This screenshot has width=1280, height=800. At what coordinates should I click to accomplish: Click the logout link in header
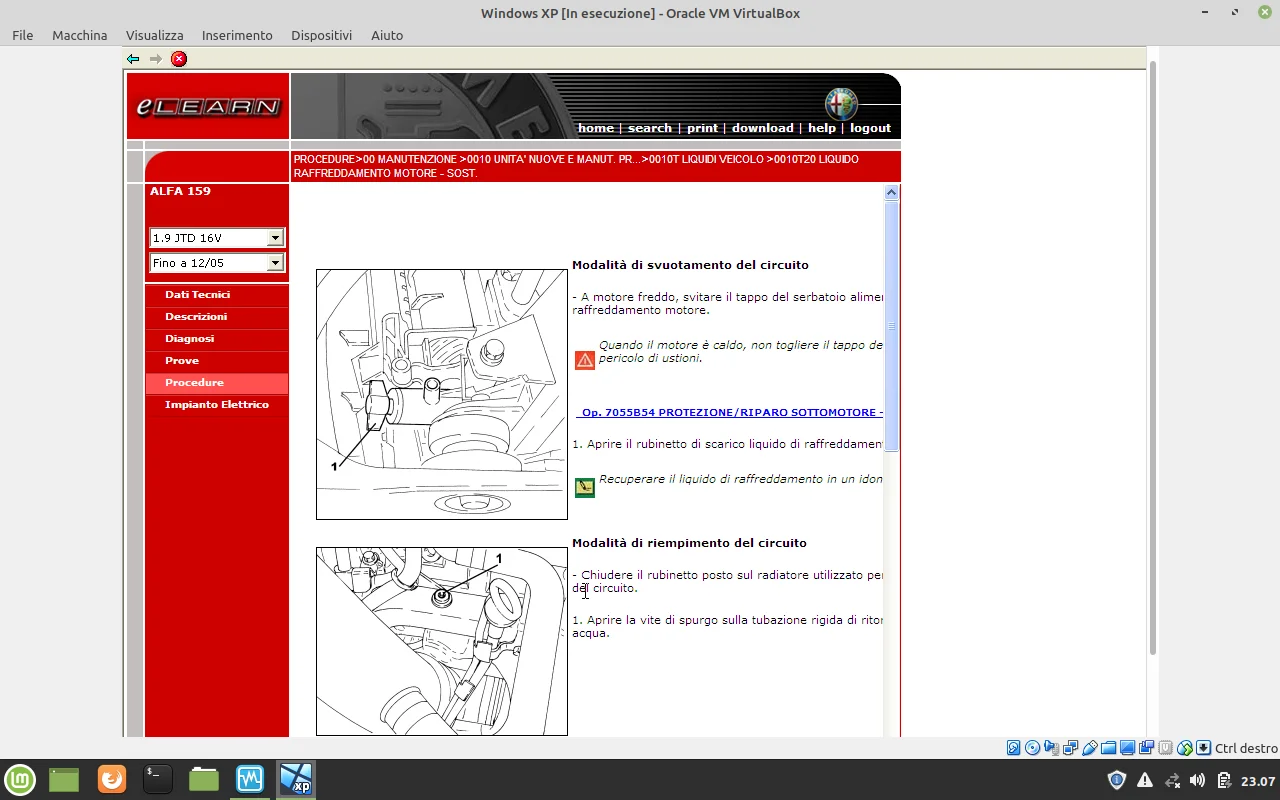[870, 128]
